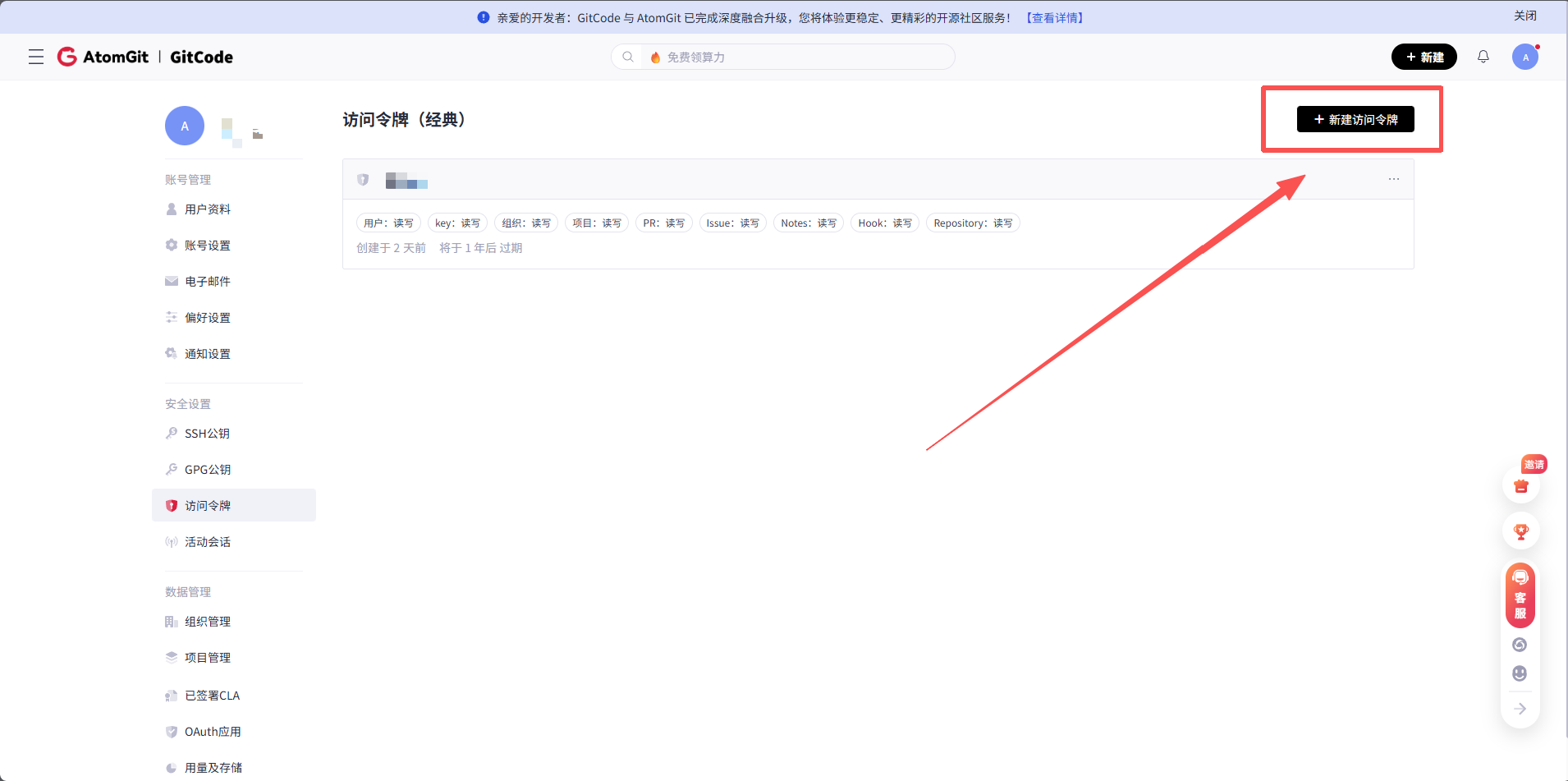The height and width of the screenshot is (781, 1568).
Task: Open the trophy rewards icon
Action: coord(1521,532)
